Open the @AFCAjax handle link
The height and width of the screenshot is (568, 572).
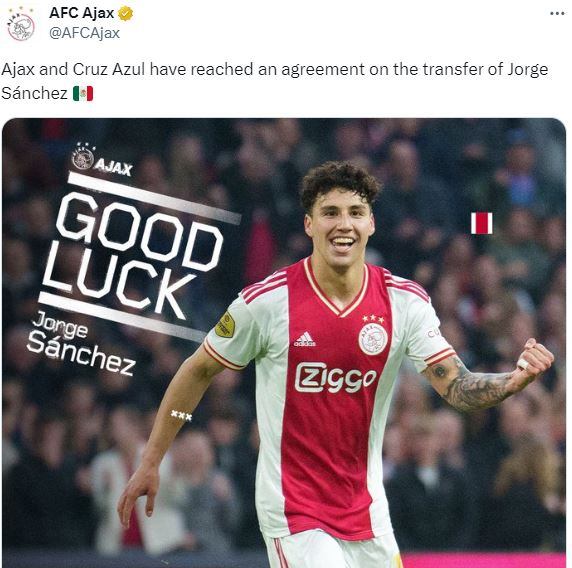[84, 33]
